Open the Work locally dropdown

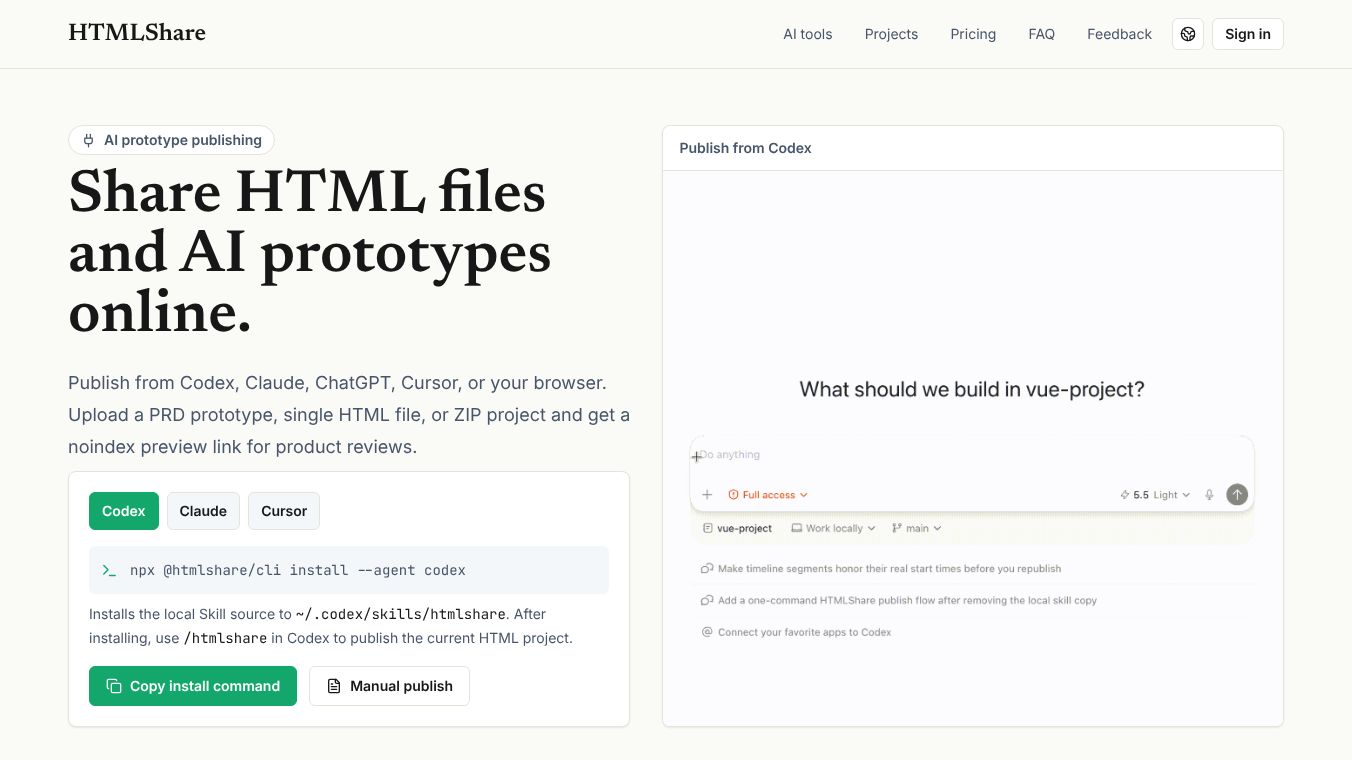click(833, 528)
